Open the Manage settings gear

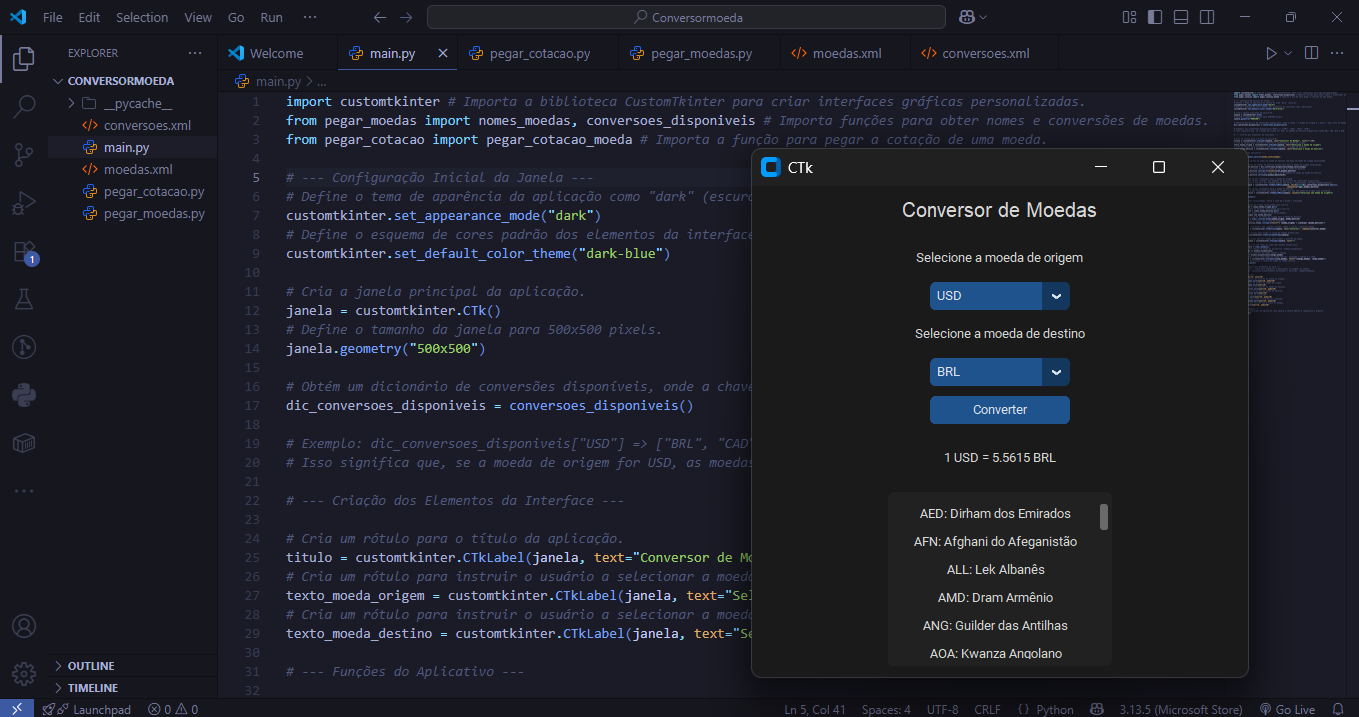[x=24, y=673]
